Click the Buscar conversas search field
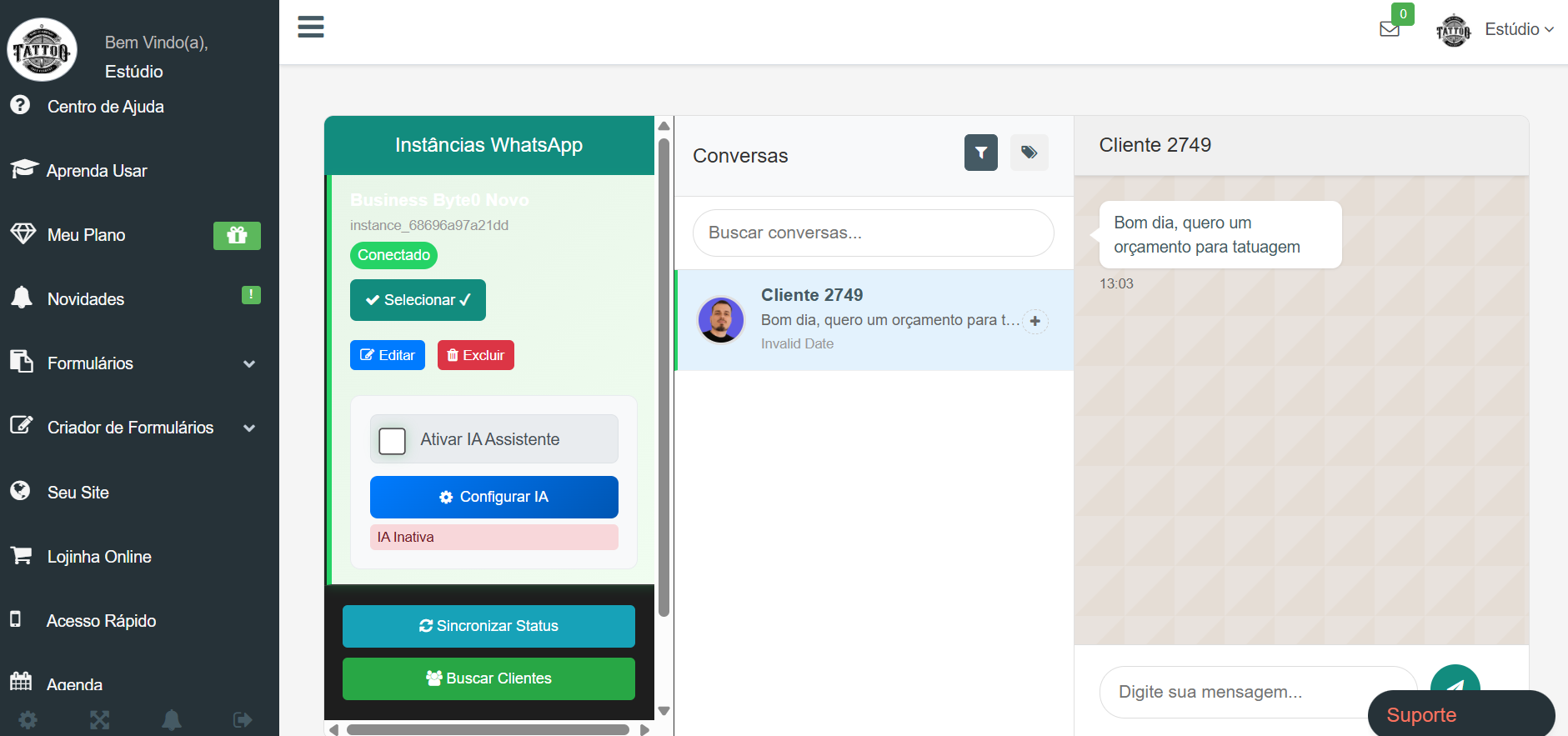This screenshot has height=736, width=1568. point(874,233)
